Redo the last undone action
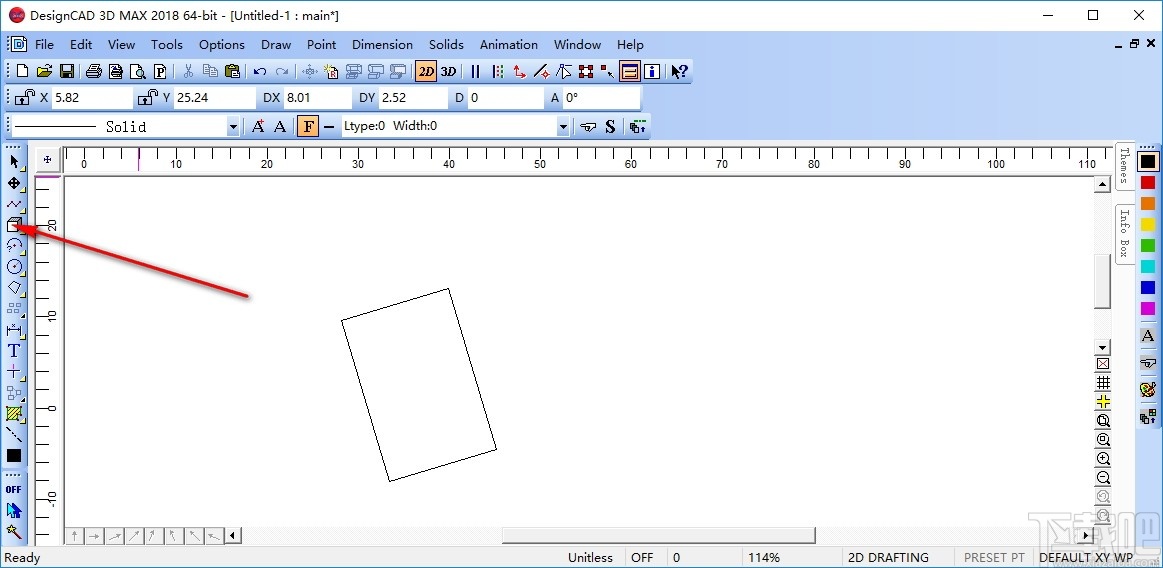This screenshot has height=568, width=1163. (x=282, y=71)
